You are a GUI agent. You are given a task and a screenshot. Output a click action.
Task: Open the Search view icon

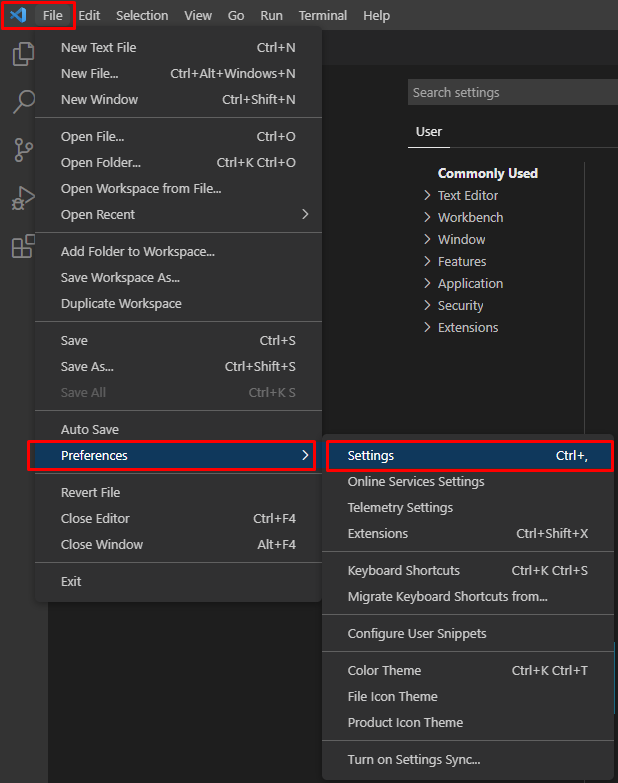pyautogui.click(x=23, y=102)
